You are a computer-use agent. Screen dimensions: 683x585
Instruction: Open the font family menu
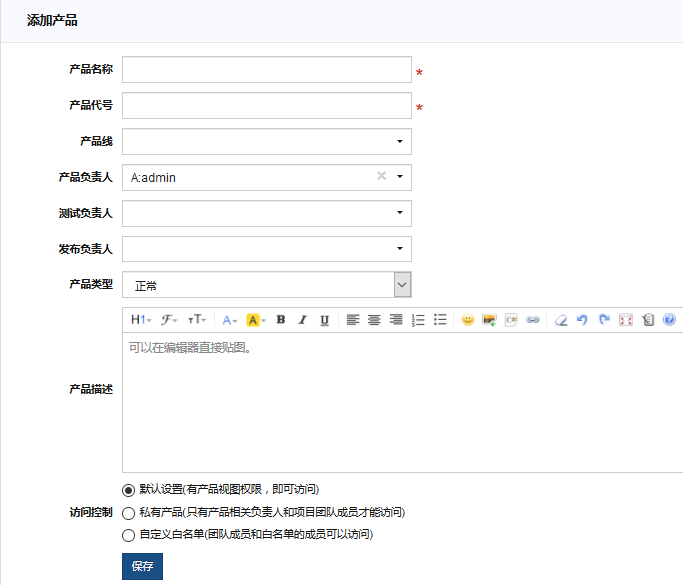pos(169,320)
